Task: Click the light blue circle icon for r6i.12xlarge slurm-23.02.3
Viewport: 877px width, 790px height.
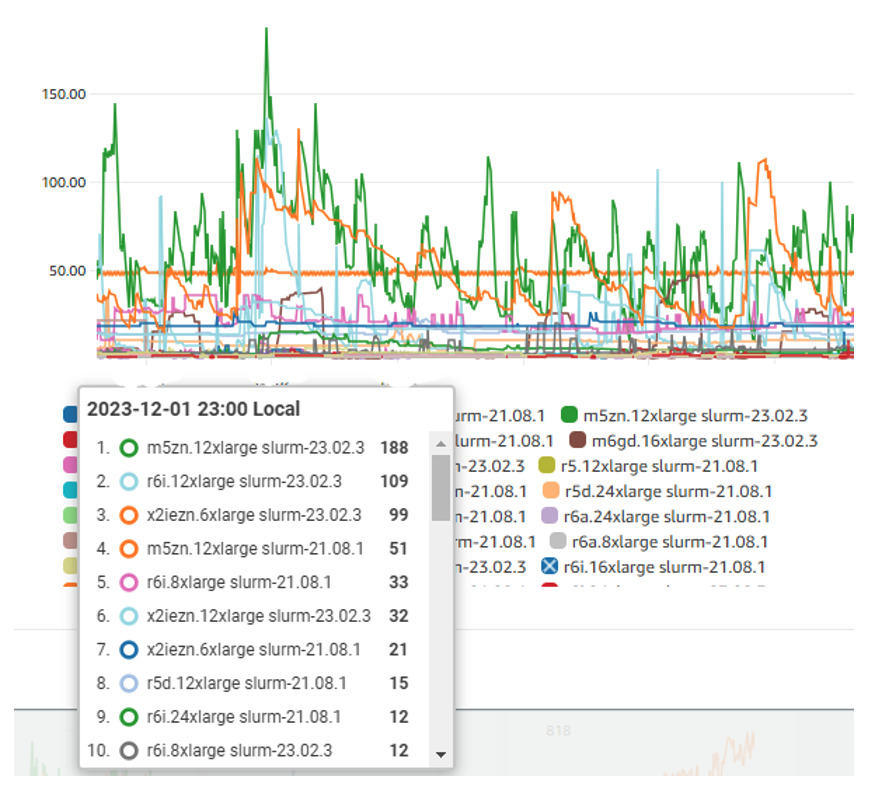Action: tap(128, 482)
